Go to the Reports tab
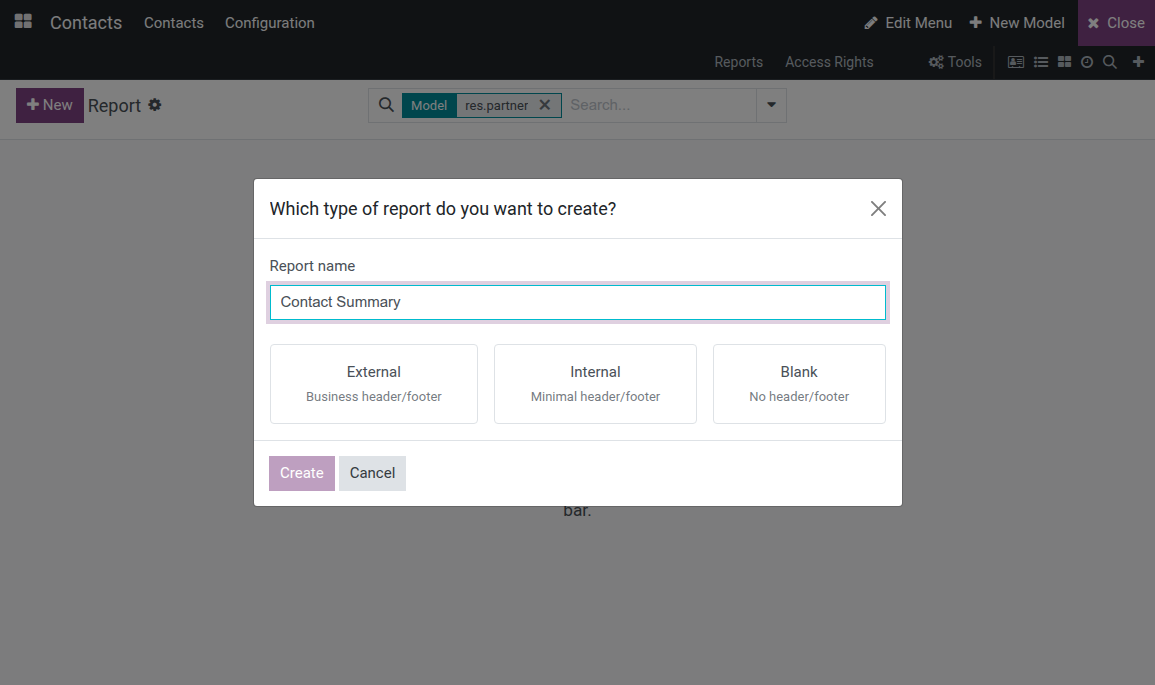The image size is (1155, 685). tap(738, 62)
